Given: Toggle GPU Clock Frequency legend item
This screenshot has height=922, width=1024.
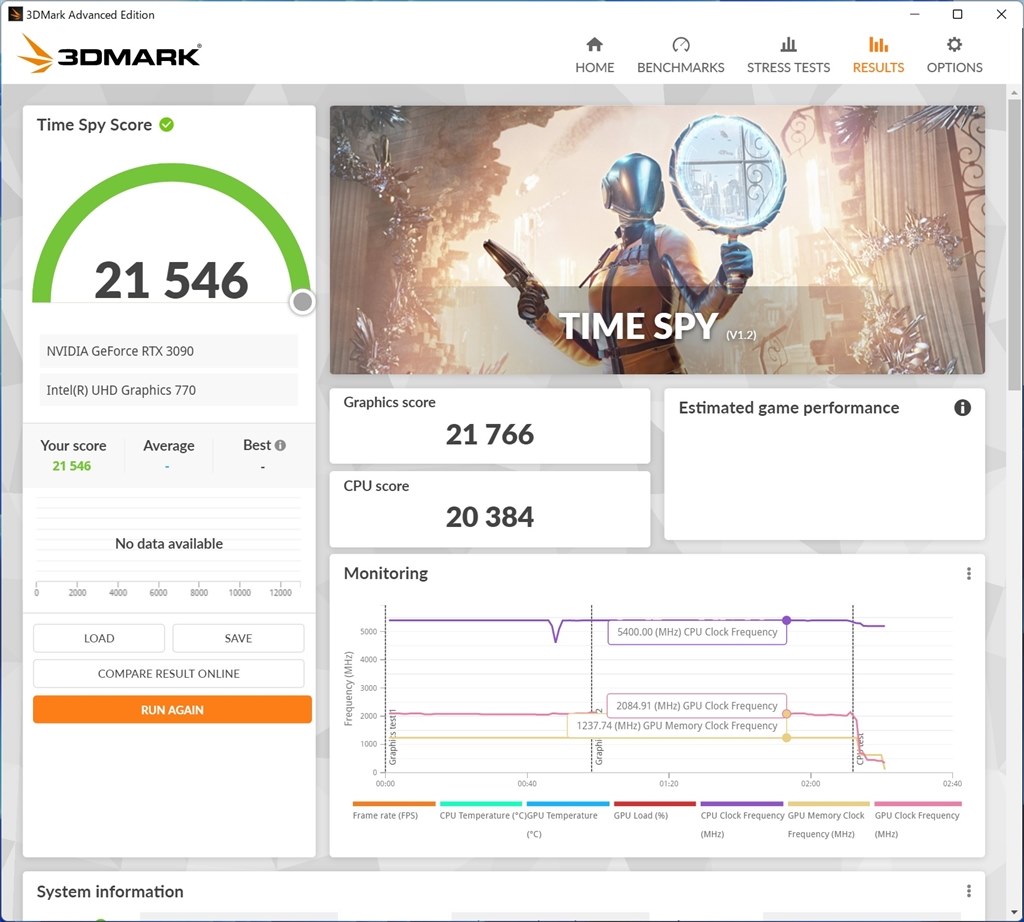Looking at the screenshot, I should point(918,819).
